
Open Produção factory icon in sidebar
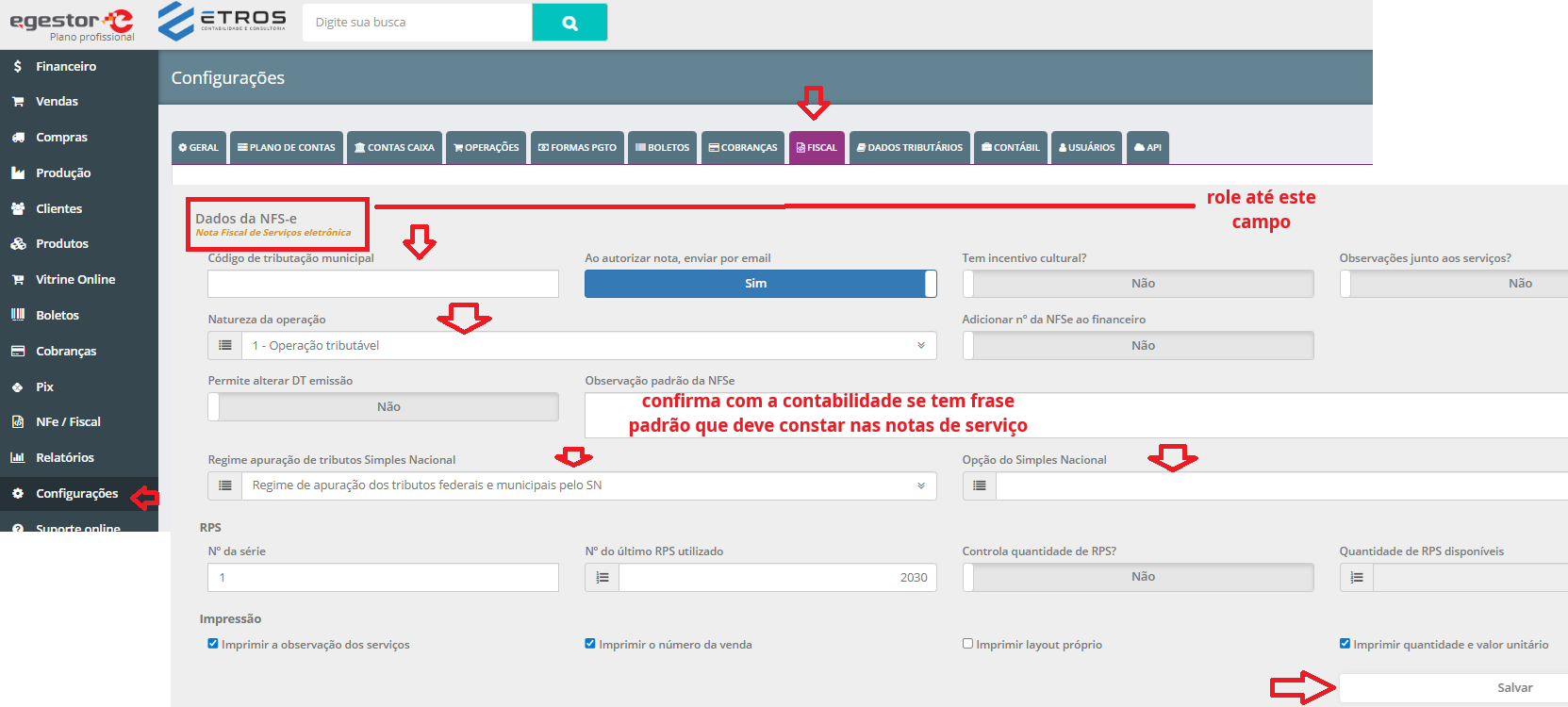click(x=18, y=173)
